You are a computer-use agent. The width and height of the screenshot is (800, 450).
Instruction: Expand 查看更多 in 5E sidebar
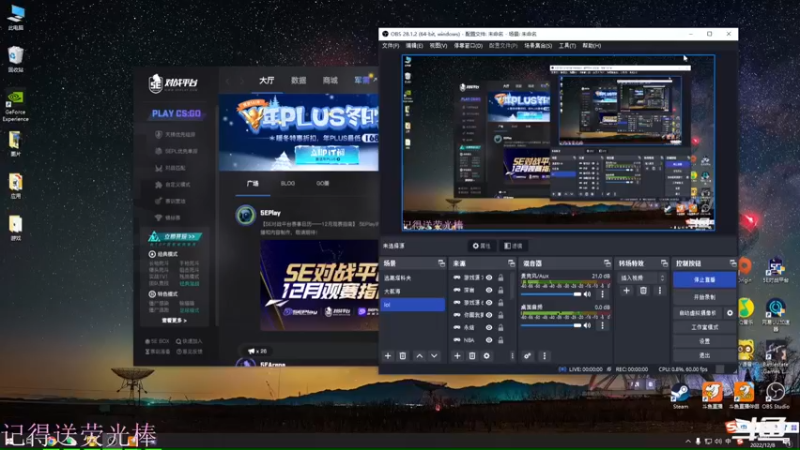[174, 320]
